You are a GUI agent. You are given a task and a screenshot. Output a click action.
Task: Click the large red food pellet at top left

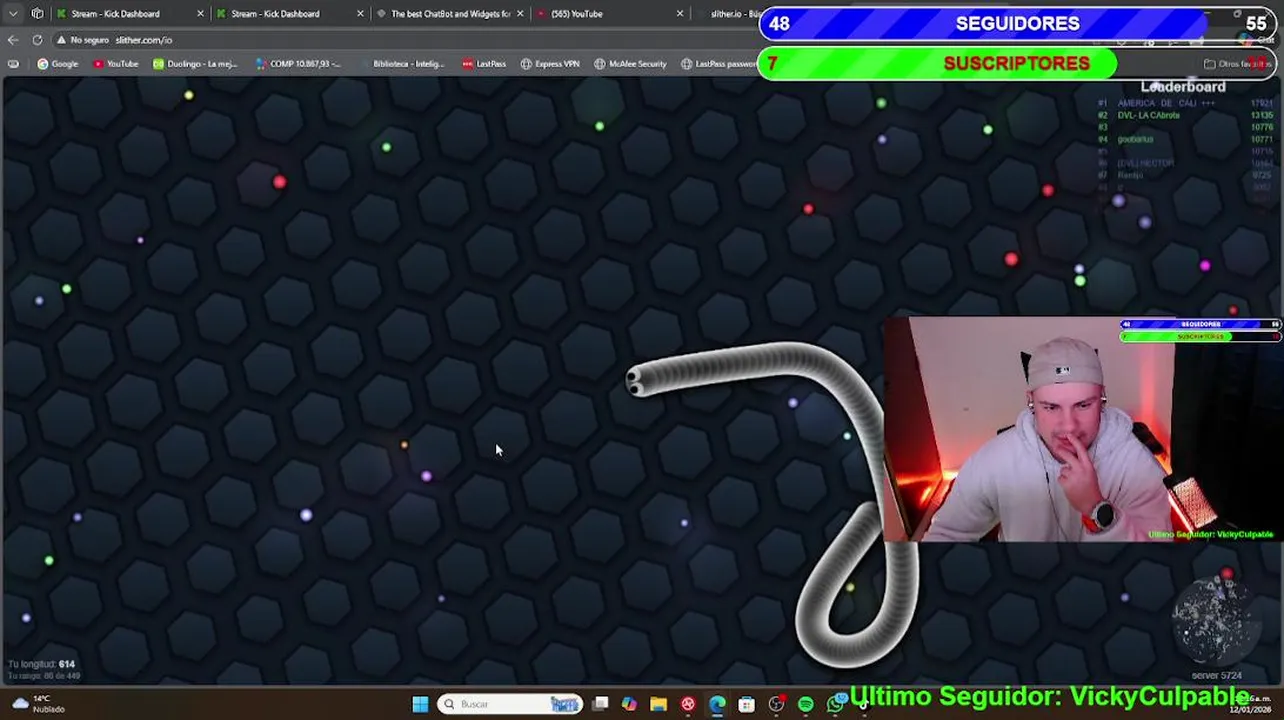(279, 182)
